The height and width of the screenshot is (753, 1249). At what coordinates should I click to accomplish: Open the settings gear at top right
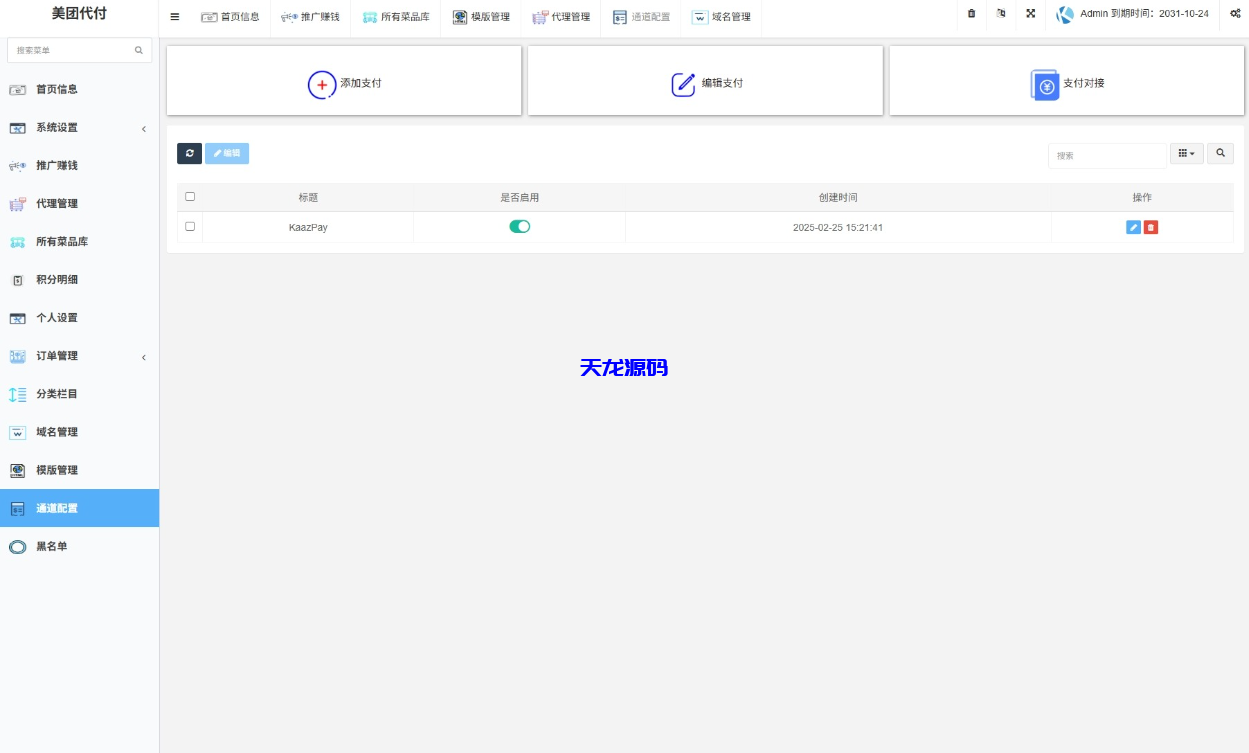click(1234, 15)
